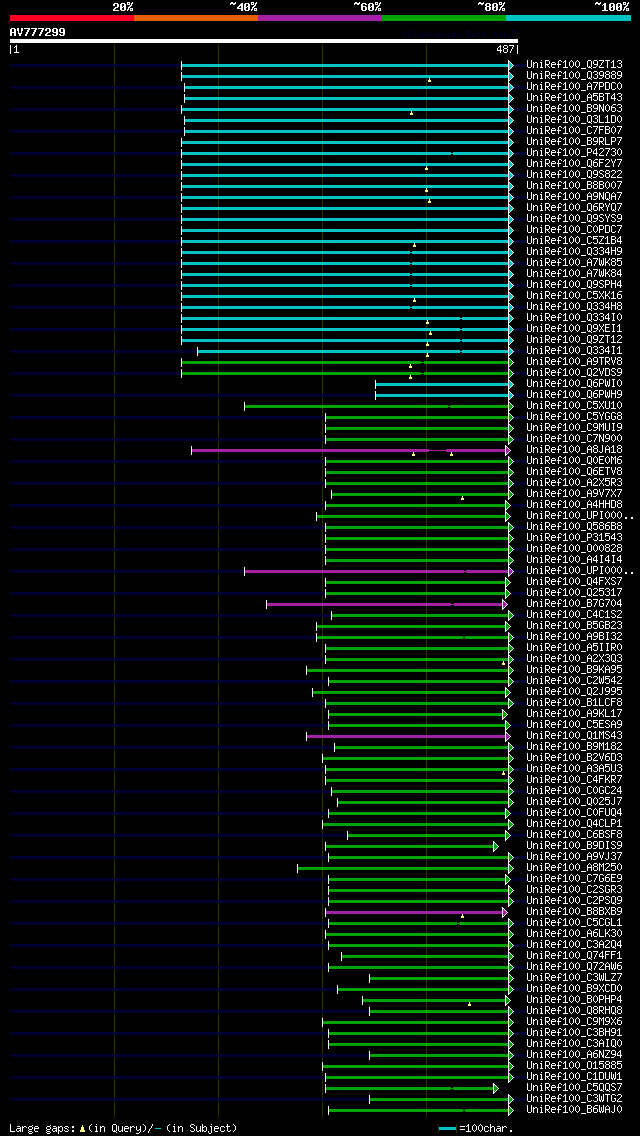Click the green alignment bar for C6BSF8
640x1136 pixels.
pyautogui.click(x=429, y=835)
